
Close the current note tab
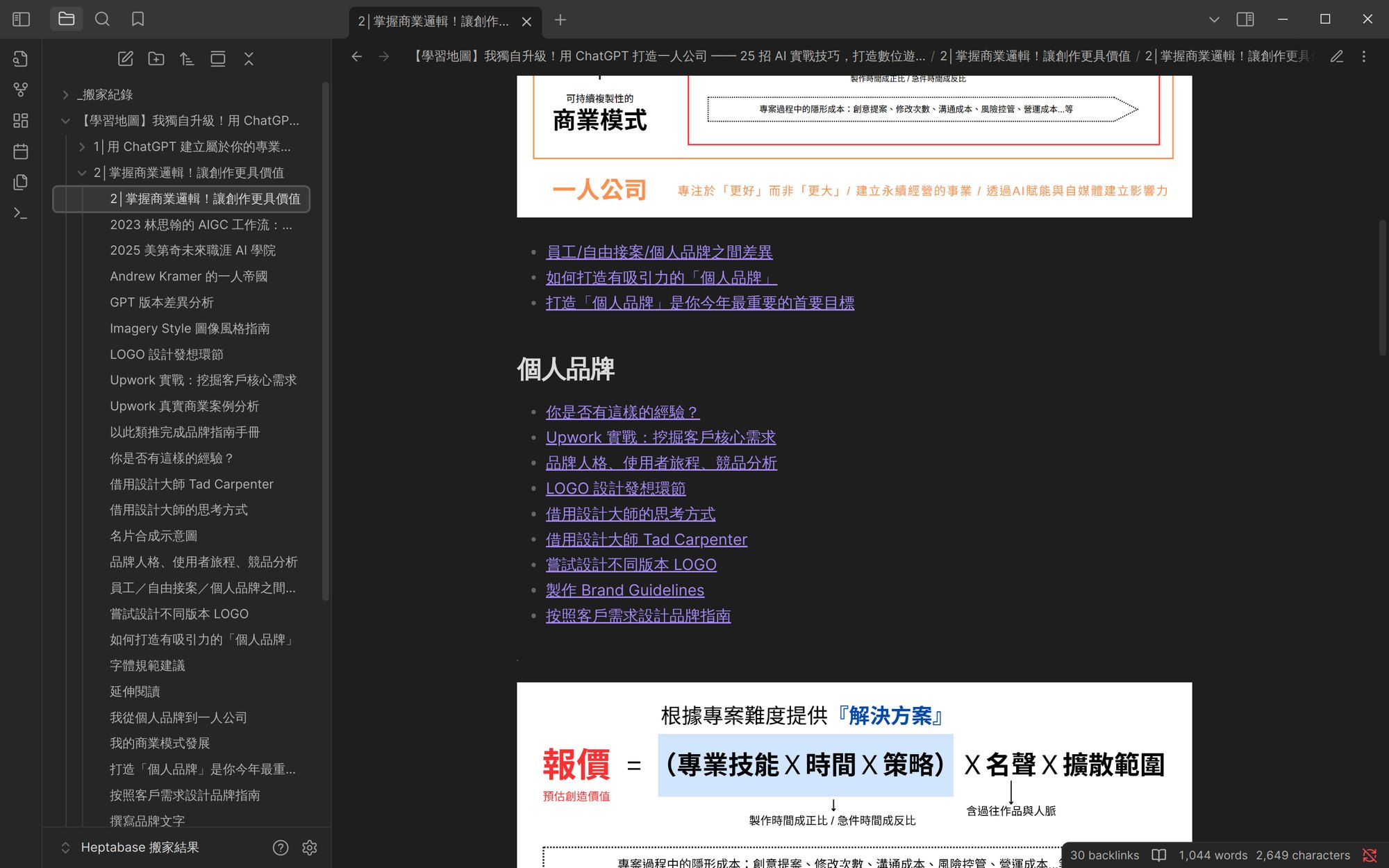[526, 22]
